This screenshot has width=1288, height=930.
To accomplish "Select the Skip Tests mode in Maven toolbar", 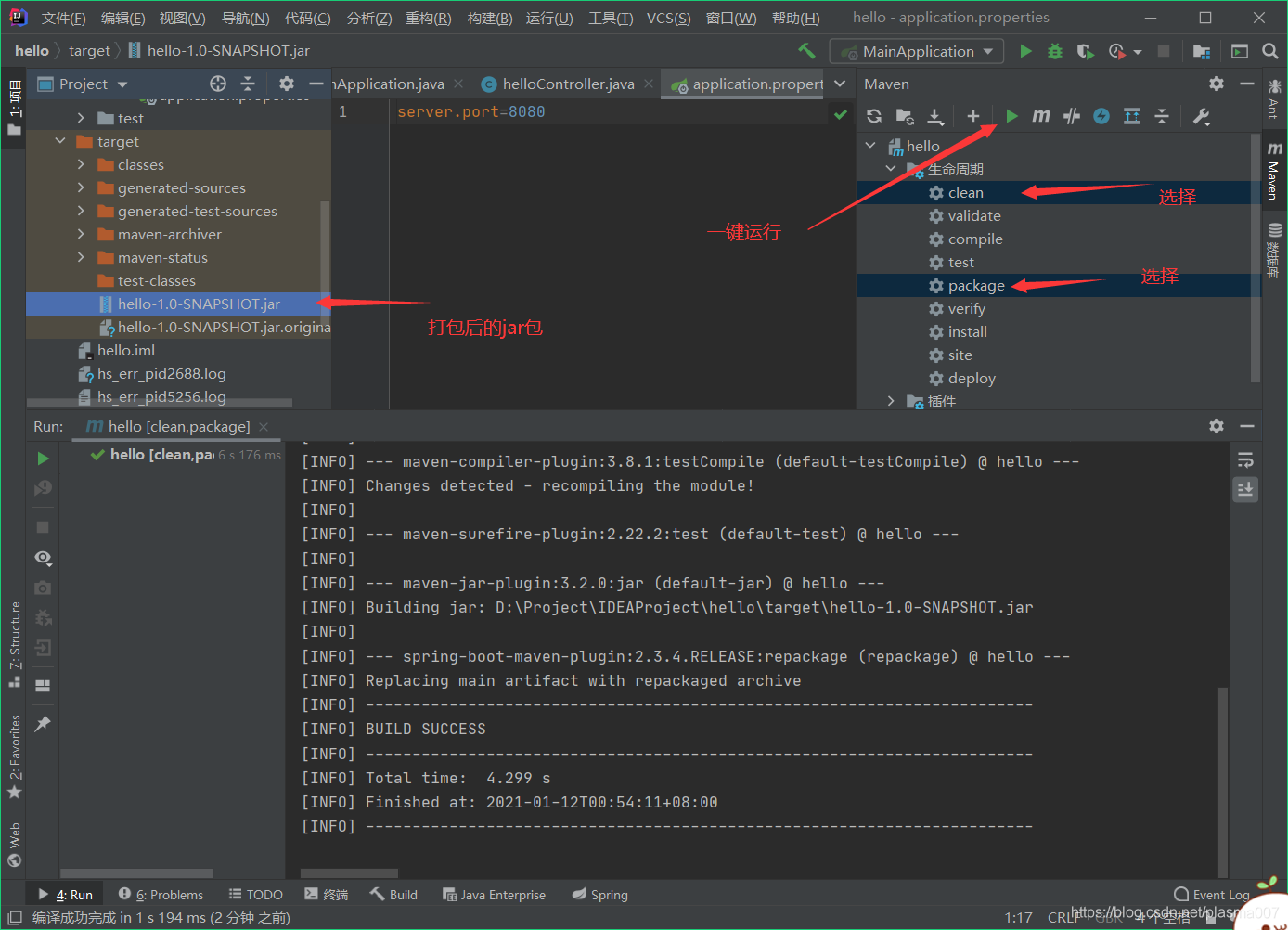I will 1071,116.
